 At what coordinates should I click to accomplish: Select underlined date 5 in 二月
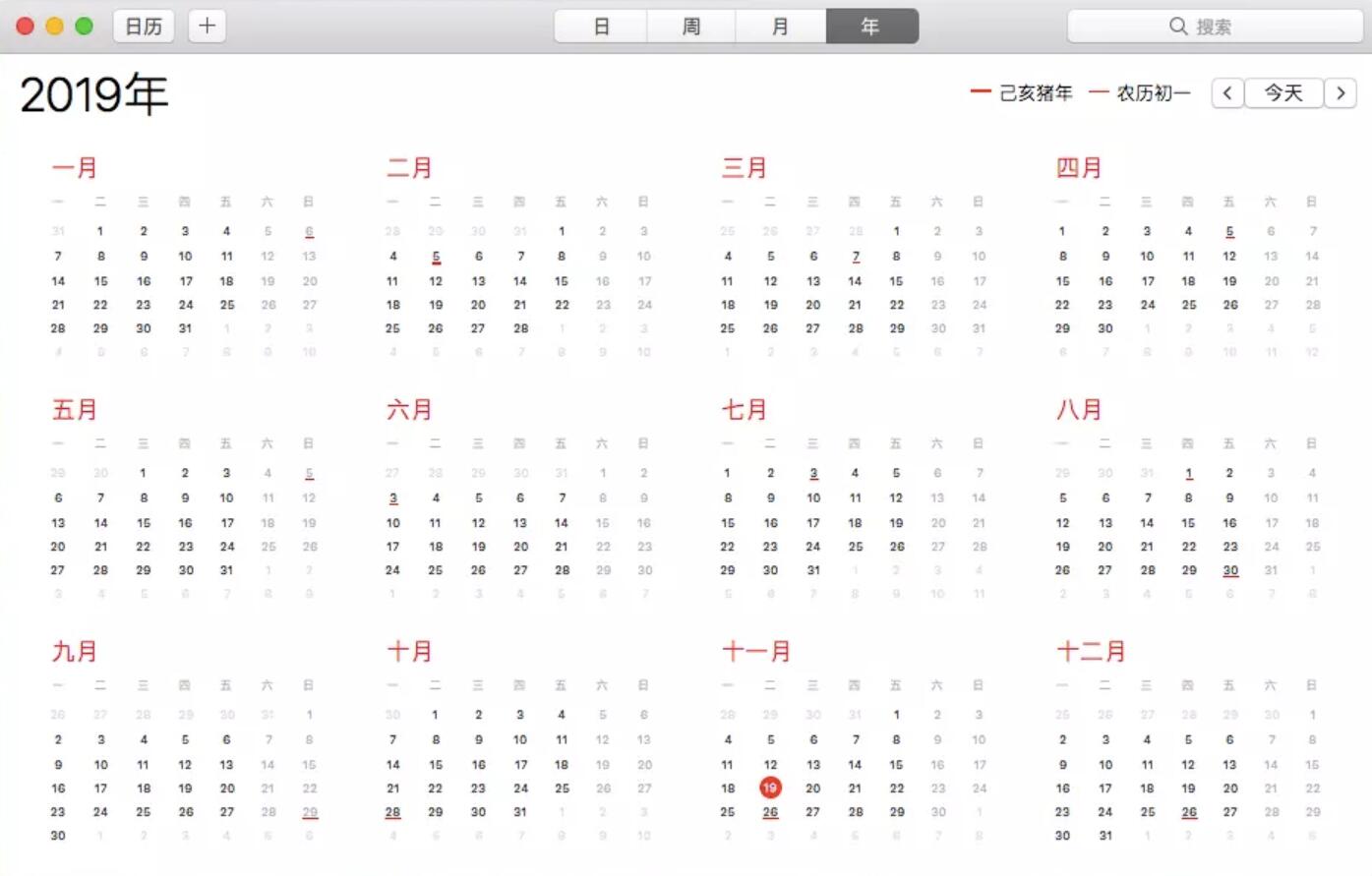pos(436,257)
